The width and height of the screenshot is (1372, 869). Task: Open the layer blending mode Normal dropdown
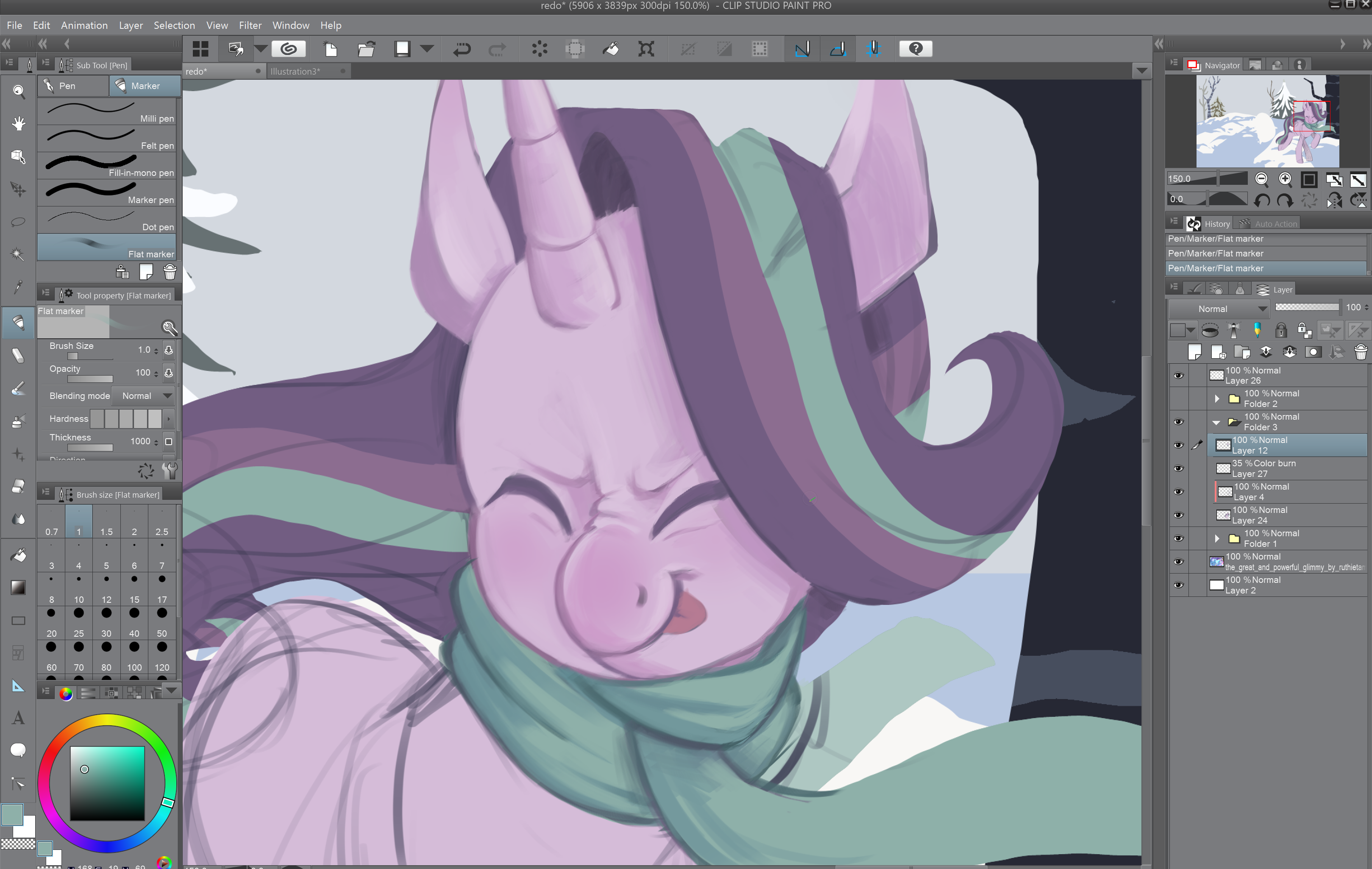click(x=1219, y=309)
